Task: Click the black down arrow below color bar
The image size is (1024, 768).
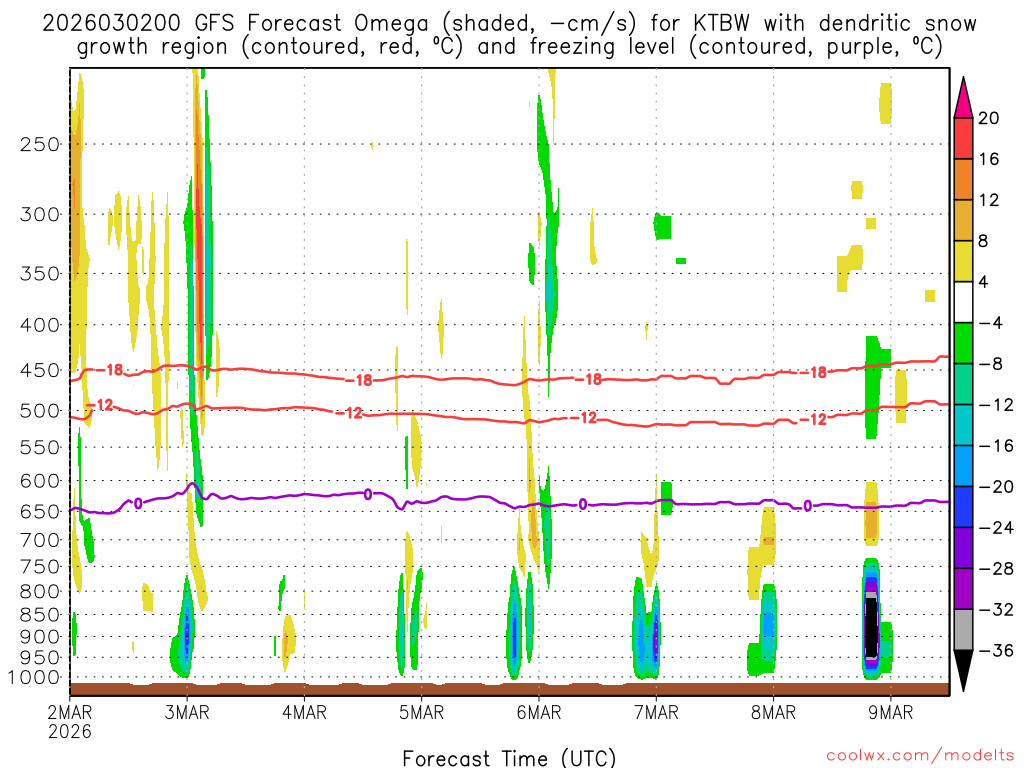Action: (963, 670)
